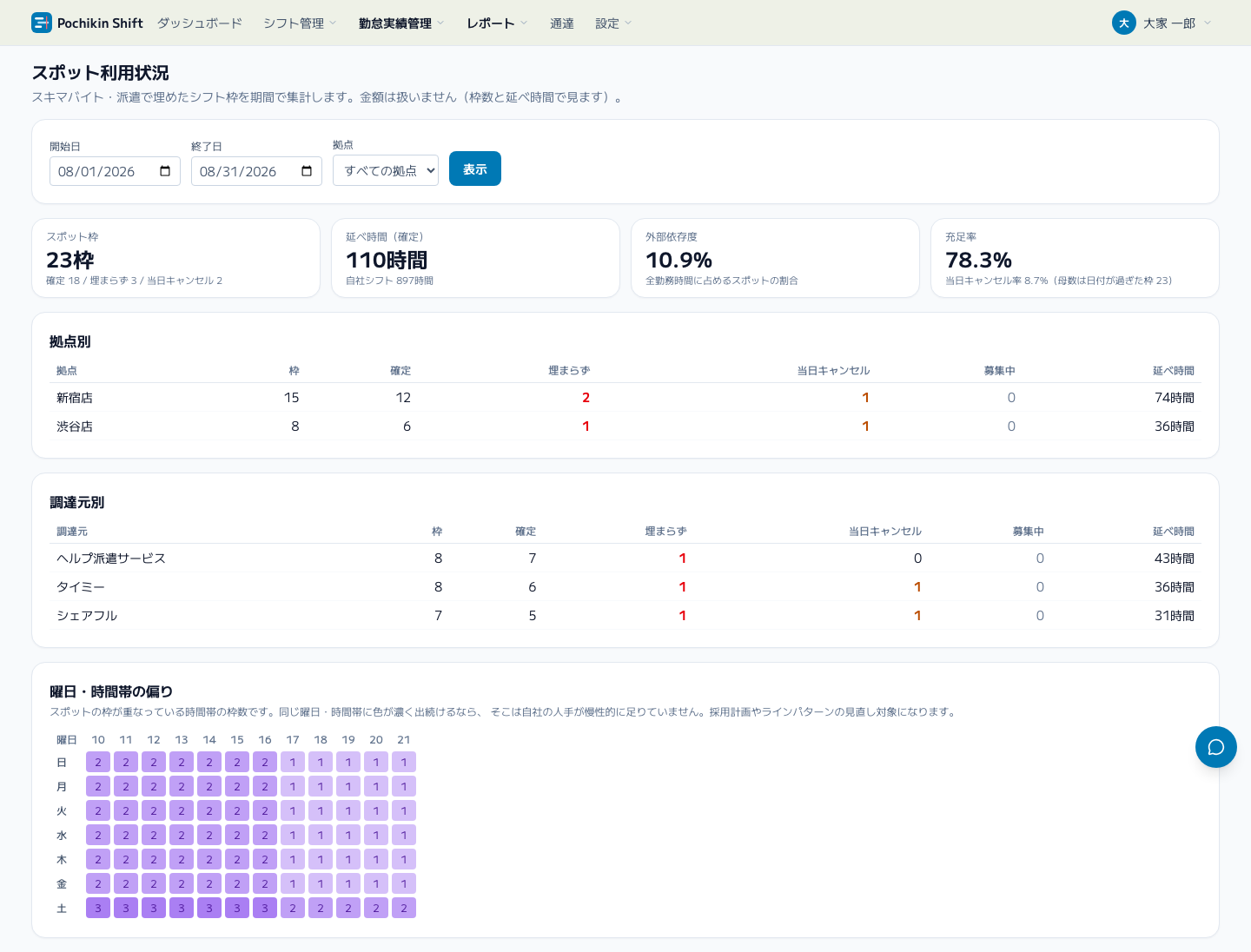
Task: Click the Pochikin Shift logo icon
Action: coord(42,23)
